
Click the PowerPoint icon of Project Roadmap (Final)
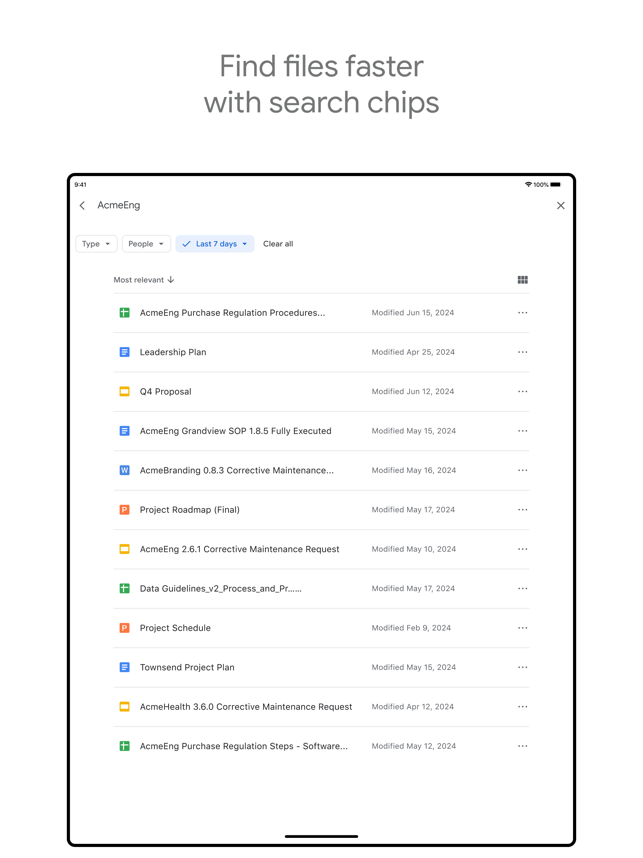[x=125, y=510]
